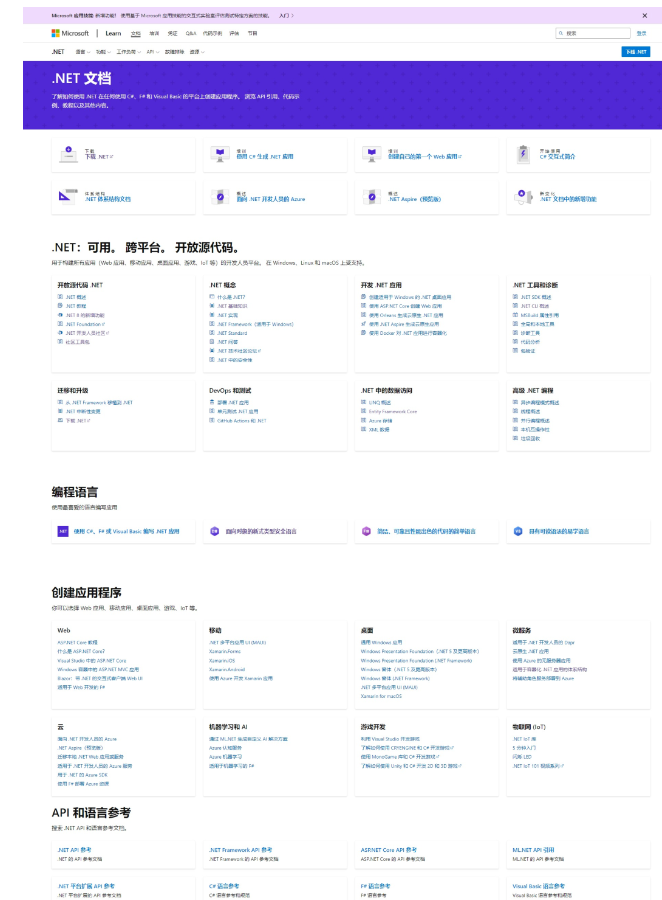Expand the first dropdown next to .NET in the subnav
Image resolution: width=662 pixels, height=900 pixels.
(83, 52)
